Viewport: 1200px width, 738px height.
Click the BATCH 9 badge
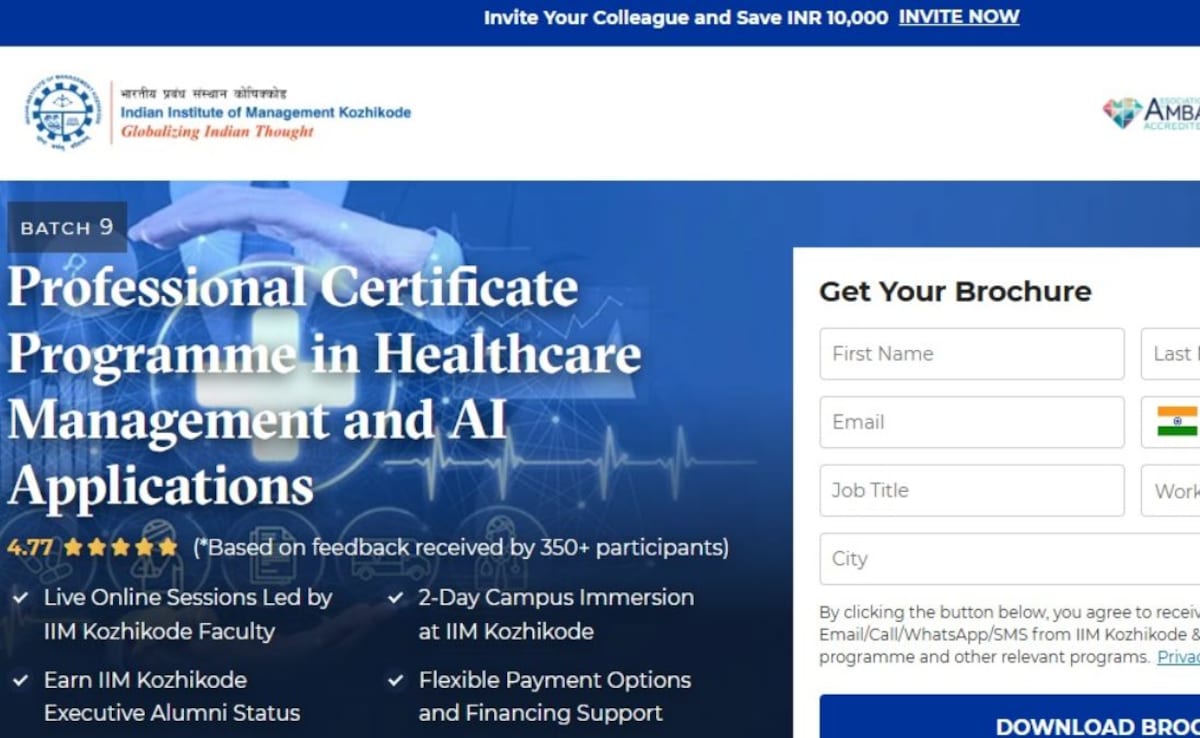click(66, 228)
